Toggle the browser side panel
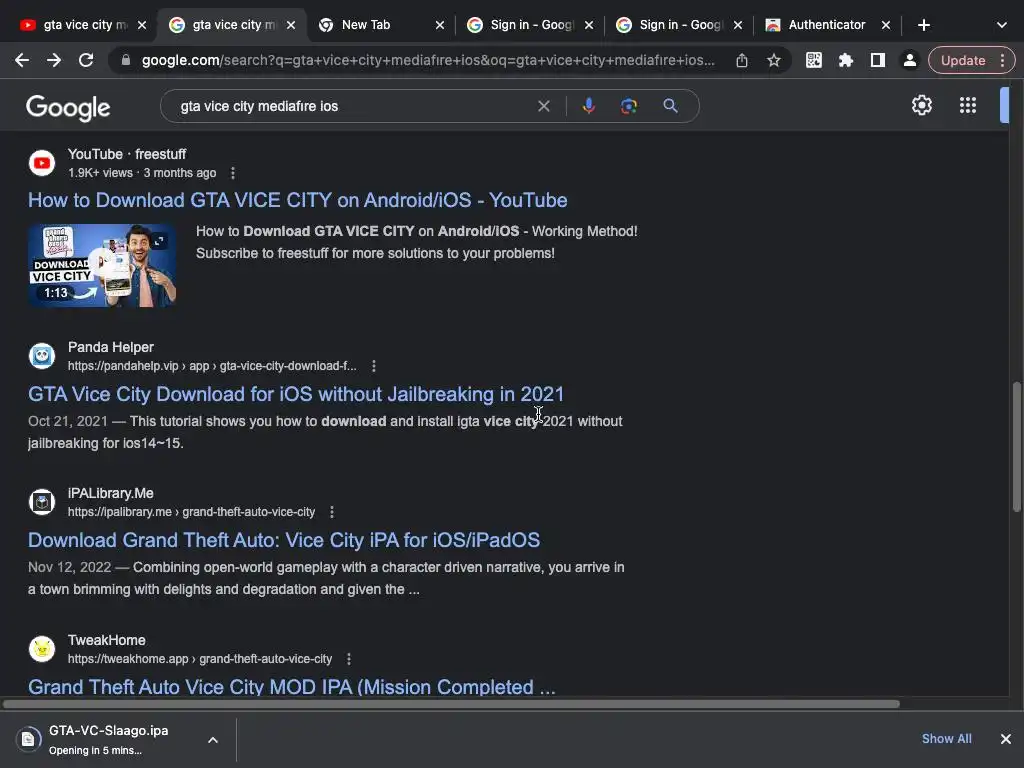Screen dimensions: 1024x768 (x=878, y=60)
